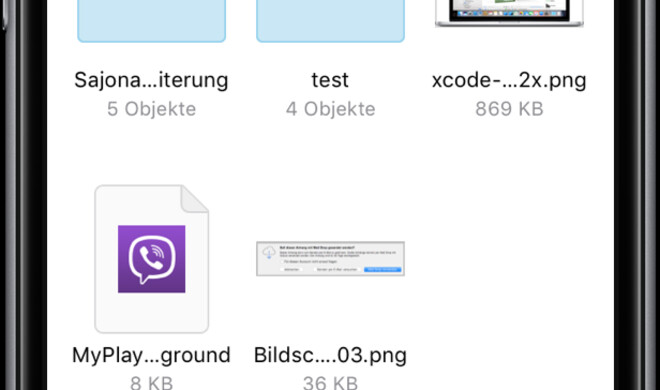Viewport: 660px width, 390px height.
Task: Open the Sajona...iterung folder
Action: (x=152, y=21)
